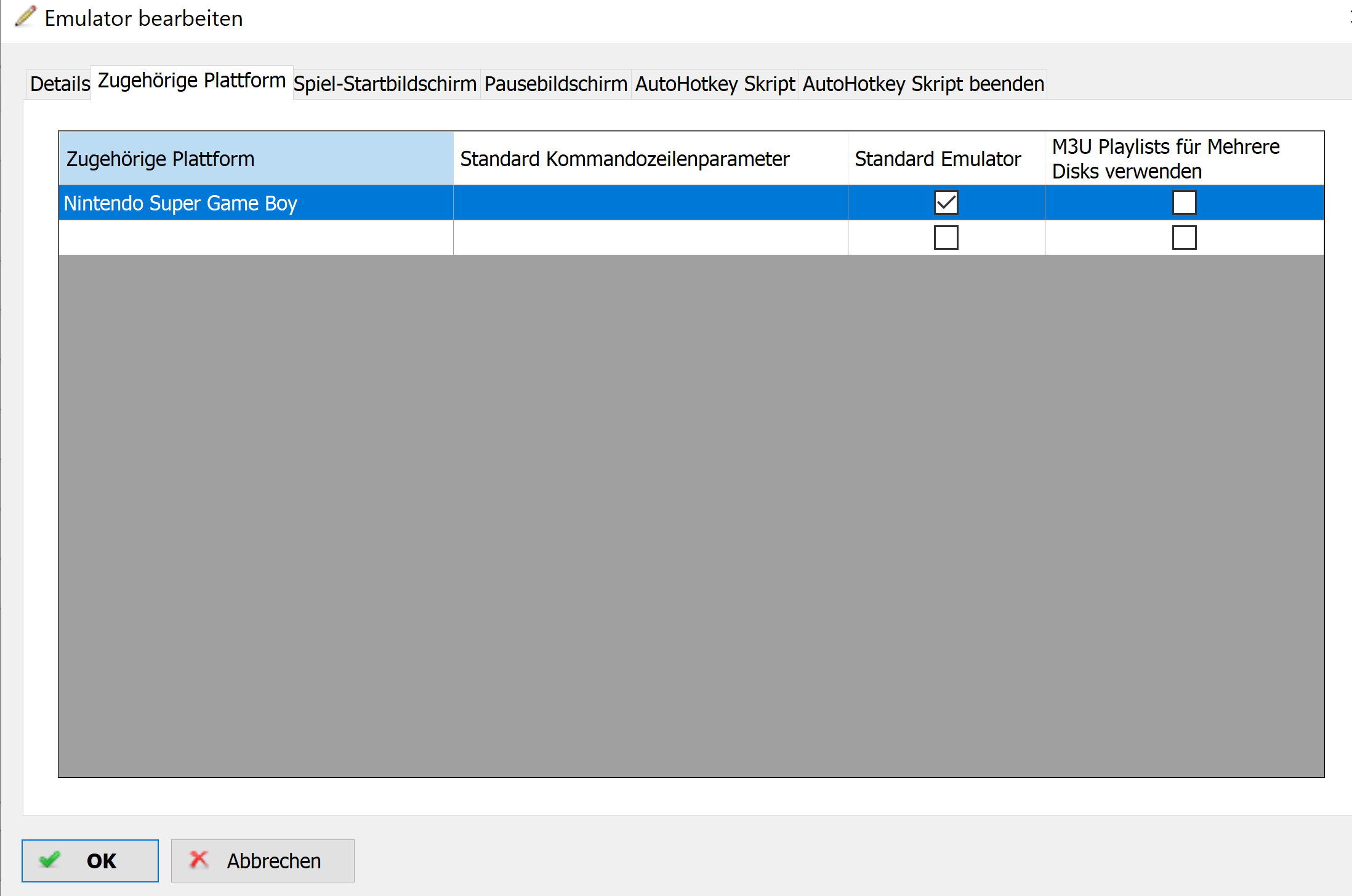Open the Pausebildschirm tab
The height and width of the screenshot is (896, 1352).
coord(555,84)
